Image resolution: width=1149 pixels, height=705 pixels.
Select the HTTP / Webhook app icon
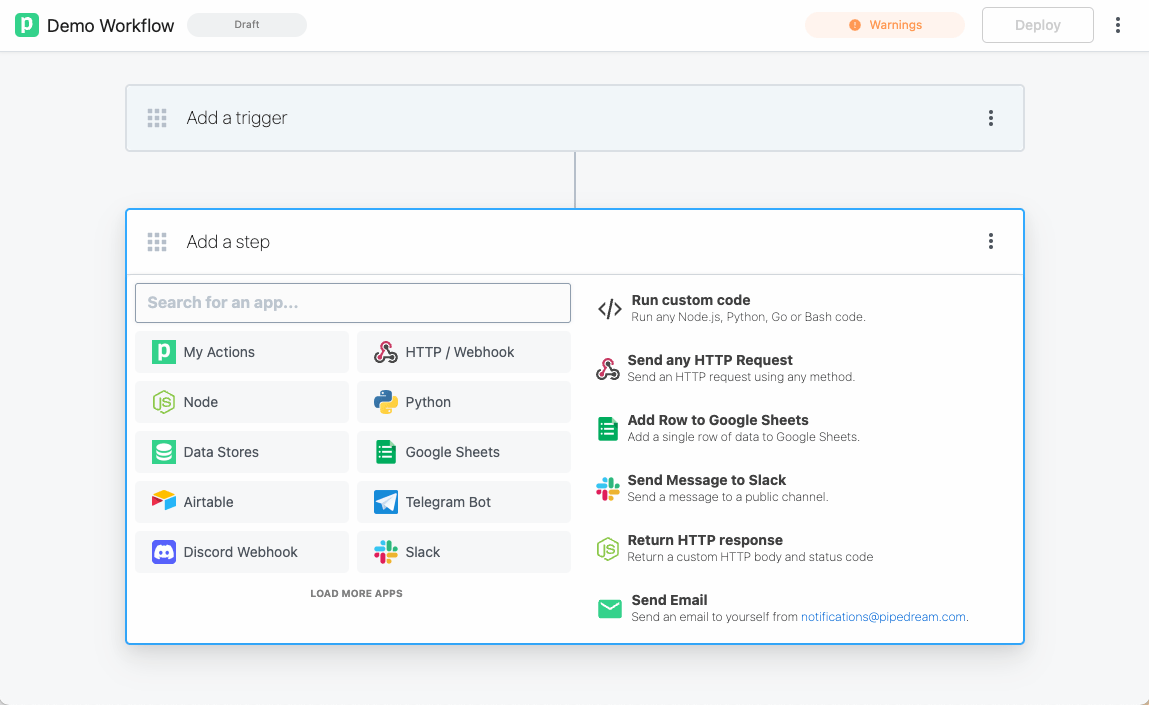pos(385,351)
